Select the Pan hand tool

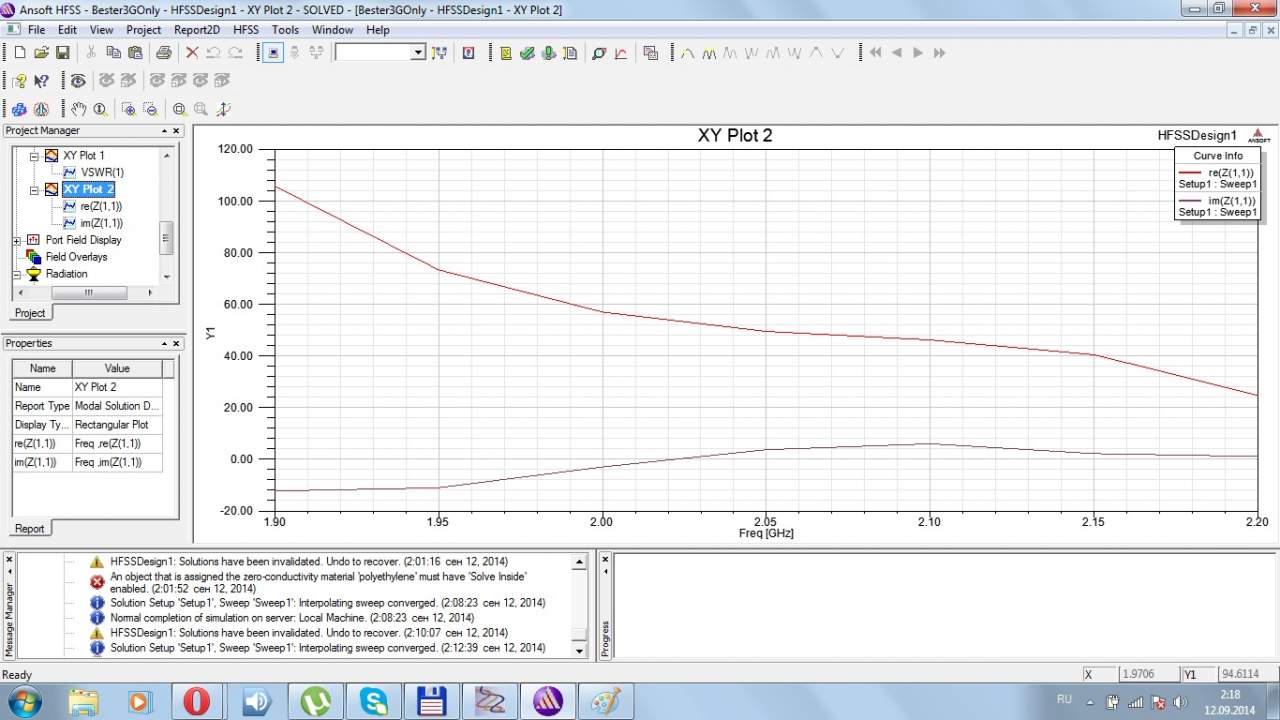point(78,109)
